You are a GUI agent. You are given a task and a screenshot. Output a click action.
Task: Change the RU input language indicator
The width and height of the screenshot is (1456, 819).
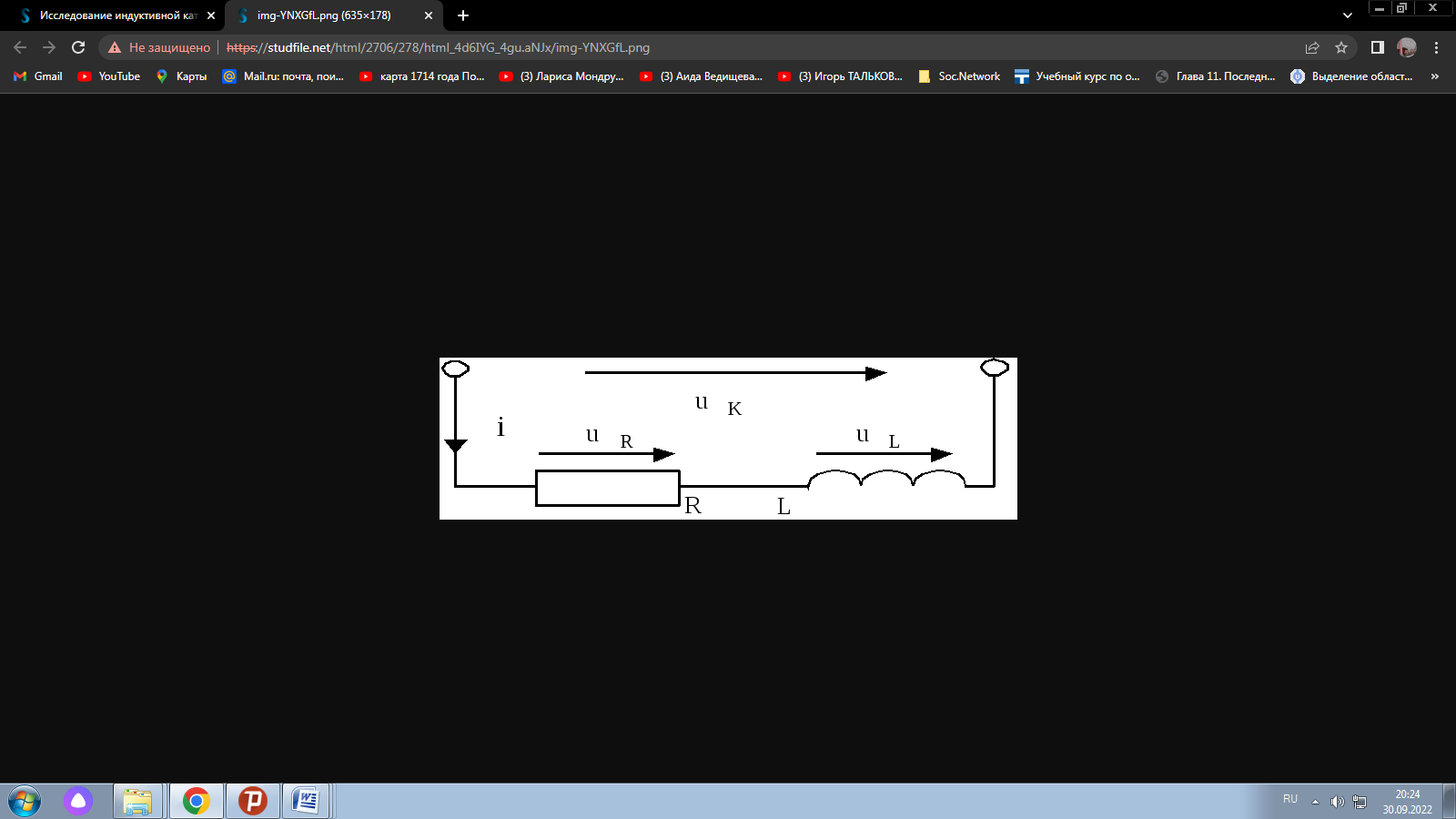coord(1290,799)
